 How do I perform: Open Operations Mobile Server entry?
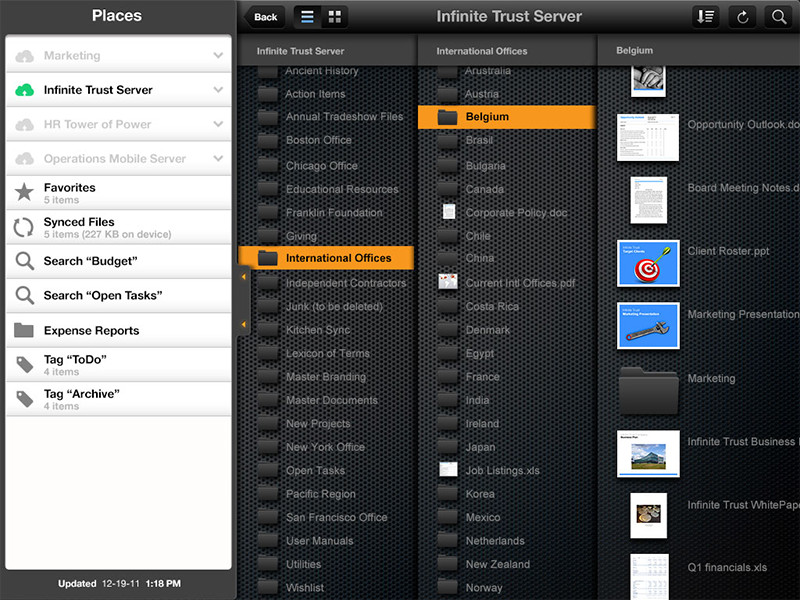(114, 159)
